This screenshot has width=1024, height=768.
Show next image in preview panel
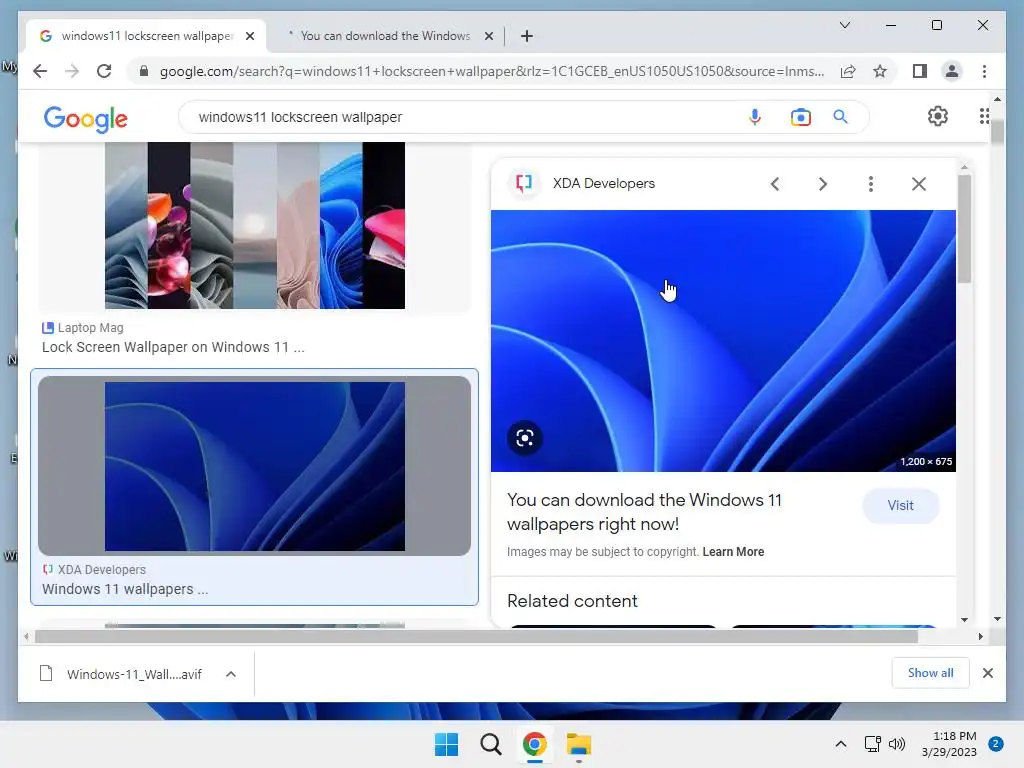coord(823,184)
